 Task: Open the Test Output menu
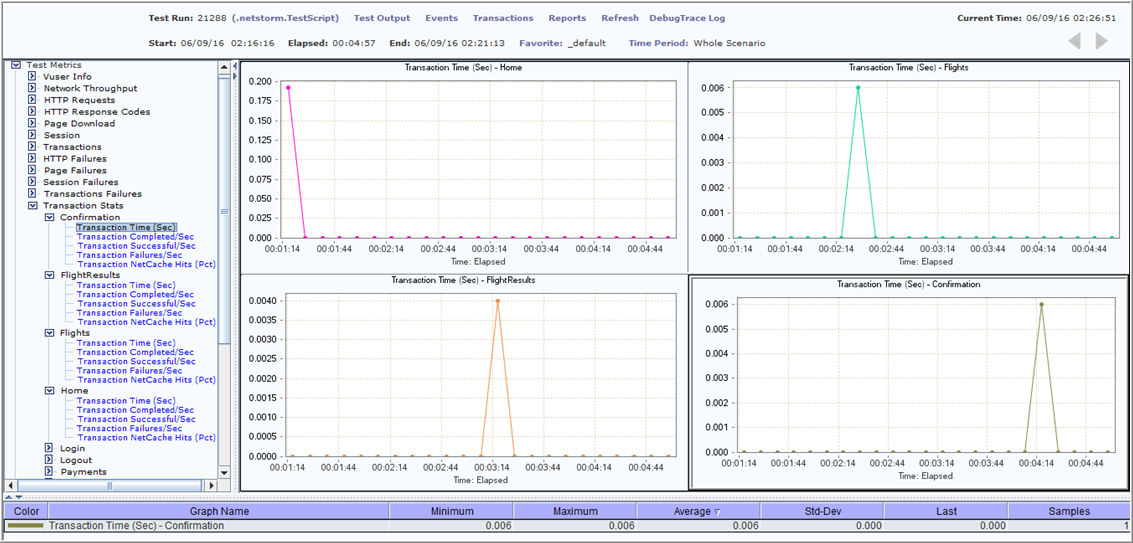382,18
